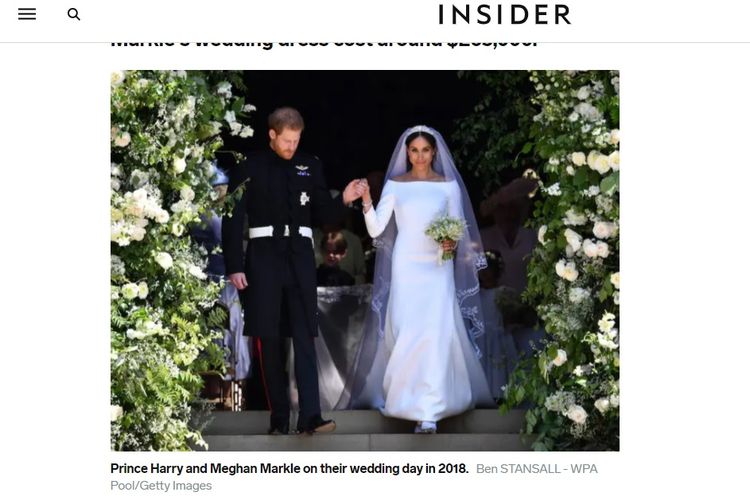
Task: Select the caption about Harry and Meghan's wedding day
Action: [289, 468]
